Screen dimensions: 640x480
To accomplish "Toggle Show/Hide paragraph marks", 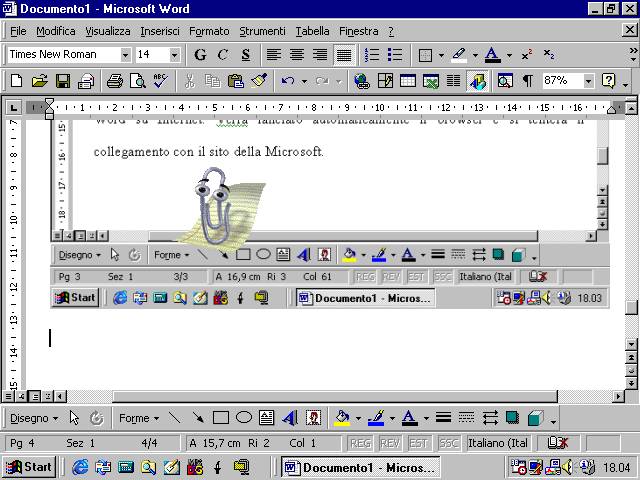I will click(x=528, y=81).
